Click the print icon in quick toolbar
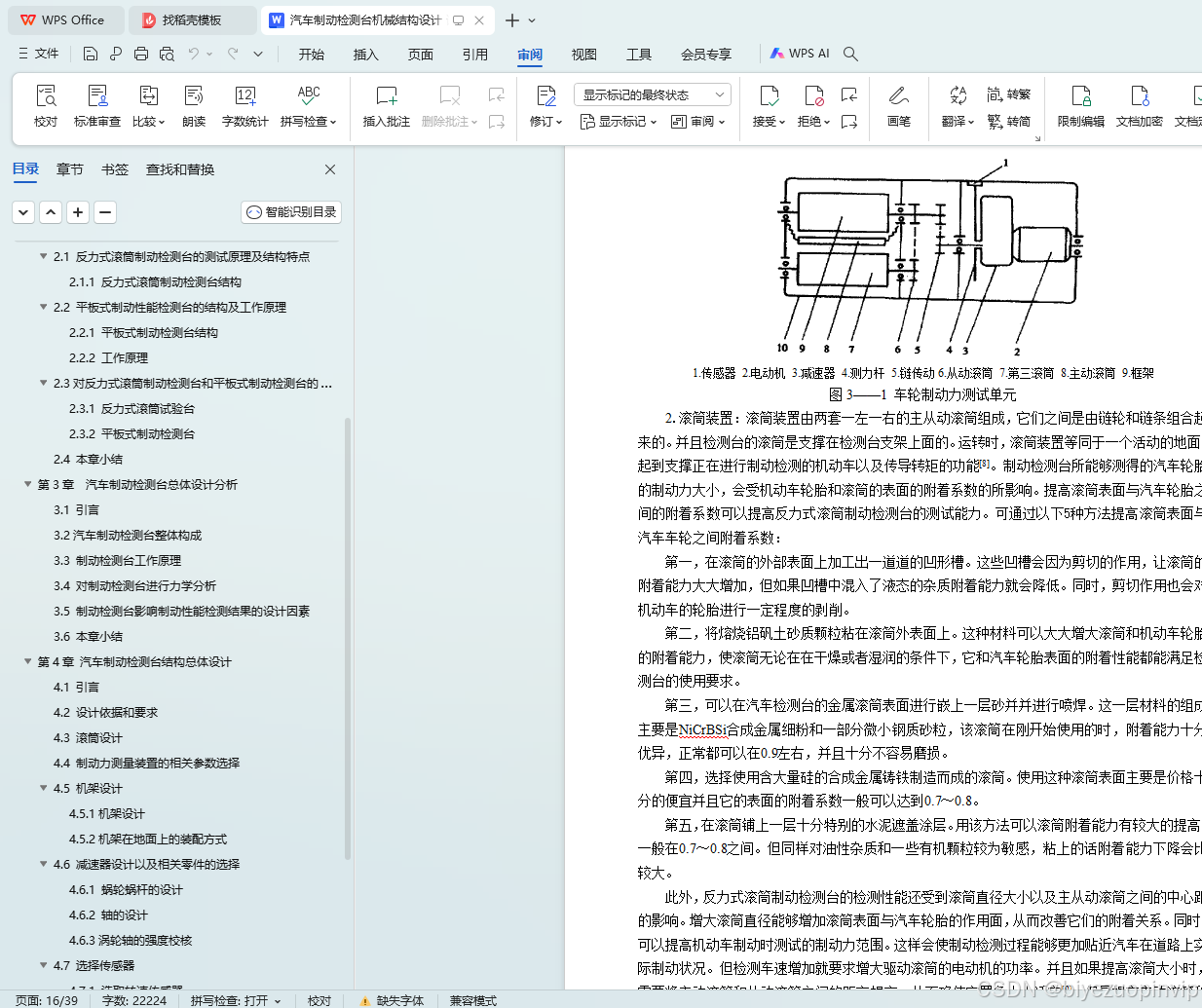The height and width of the screenshot is (1008, 1202). [141, 54]
